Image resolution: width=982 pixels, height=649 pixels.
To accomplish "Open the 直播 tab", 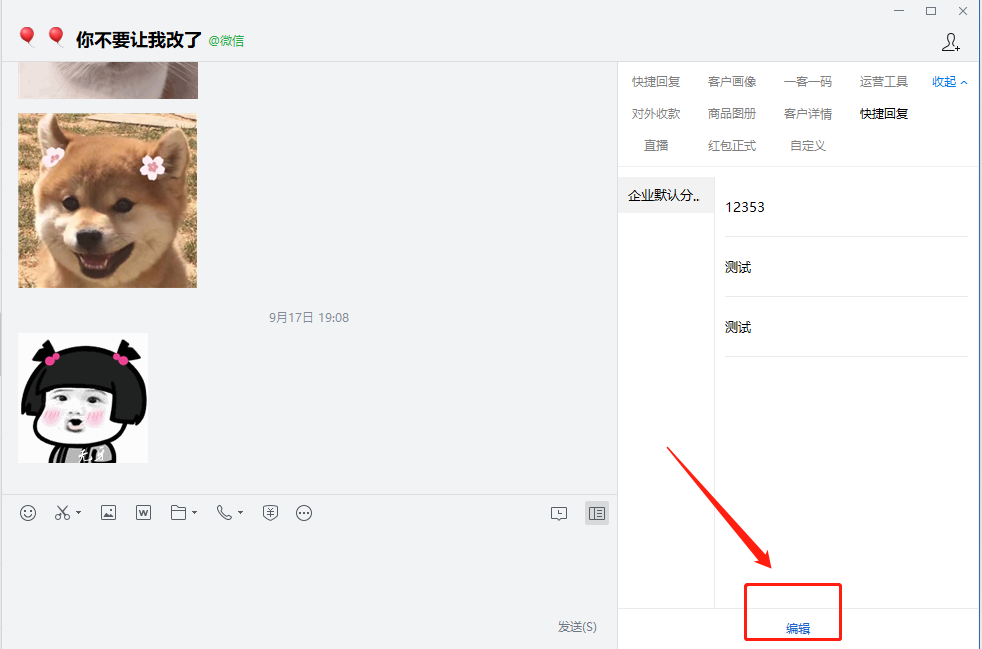I will pyautogui.click(x=656, y=145).
